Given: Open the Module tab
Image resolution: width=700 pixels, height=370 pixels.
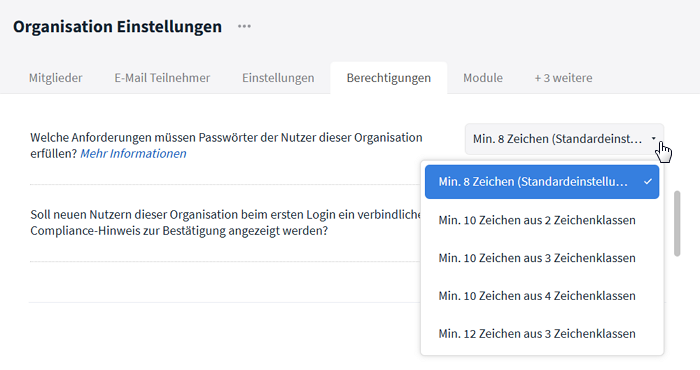Looking at the screenshot, I should pos(483,78).
